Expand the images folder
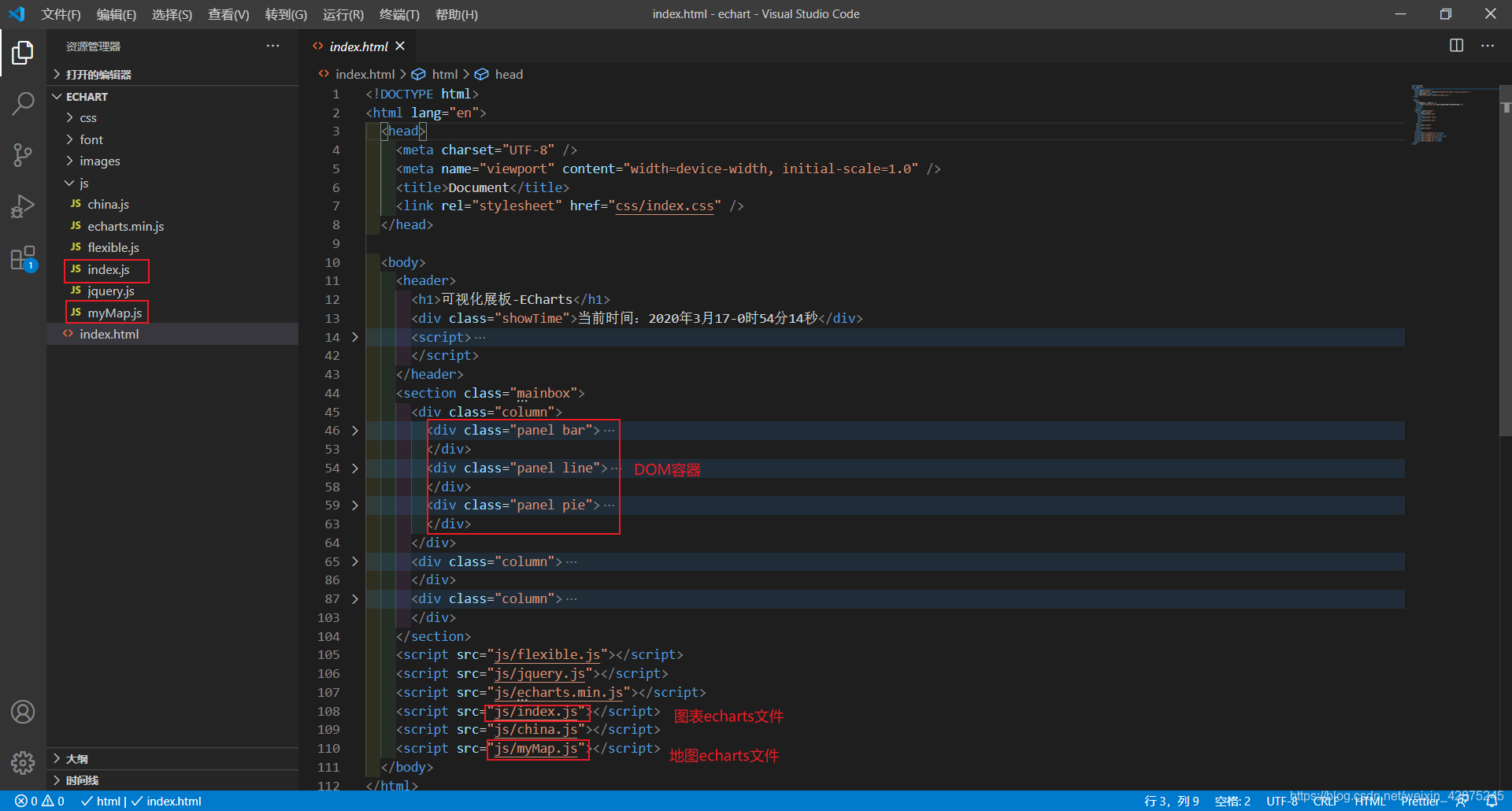 coord(172,161)
